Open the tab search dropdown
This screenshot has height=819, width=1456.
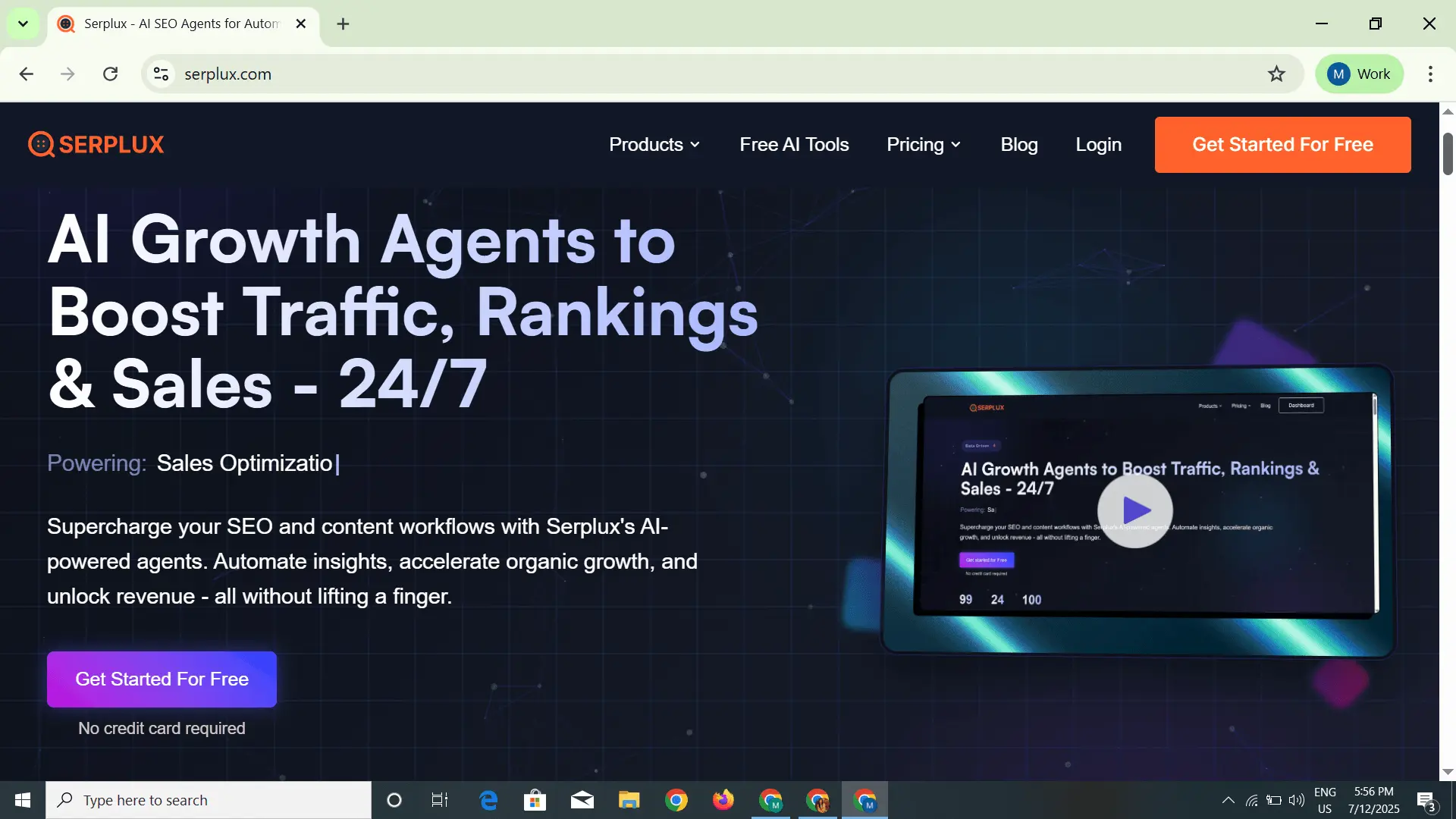23,24
